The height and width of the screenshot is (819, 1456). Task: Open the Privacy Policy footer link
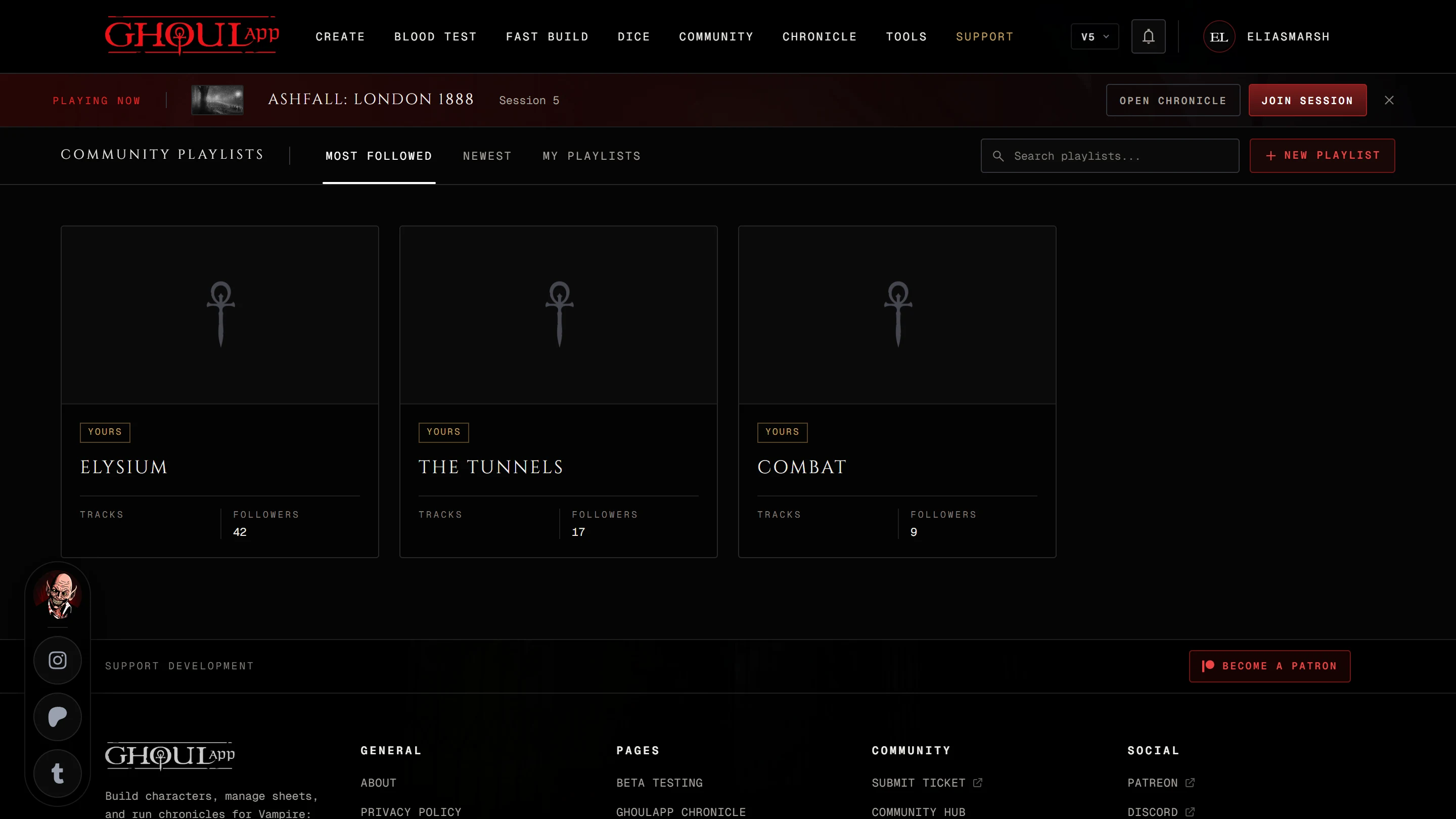[x=411, y=812]
